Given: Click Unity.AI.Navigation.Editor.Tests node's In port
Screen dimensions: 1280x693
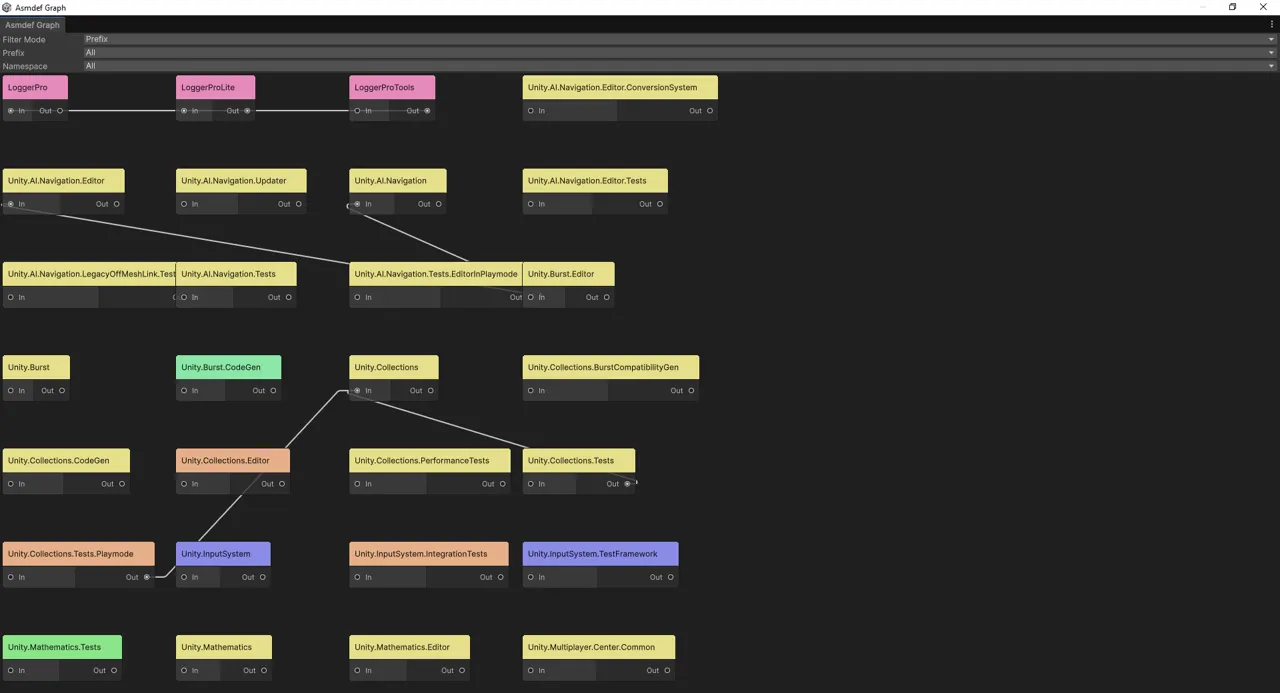Looking at the screenshot, I should coord(531,204).
